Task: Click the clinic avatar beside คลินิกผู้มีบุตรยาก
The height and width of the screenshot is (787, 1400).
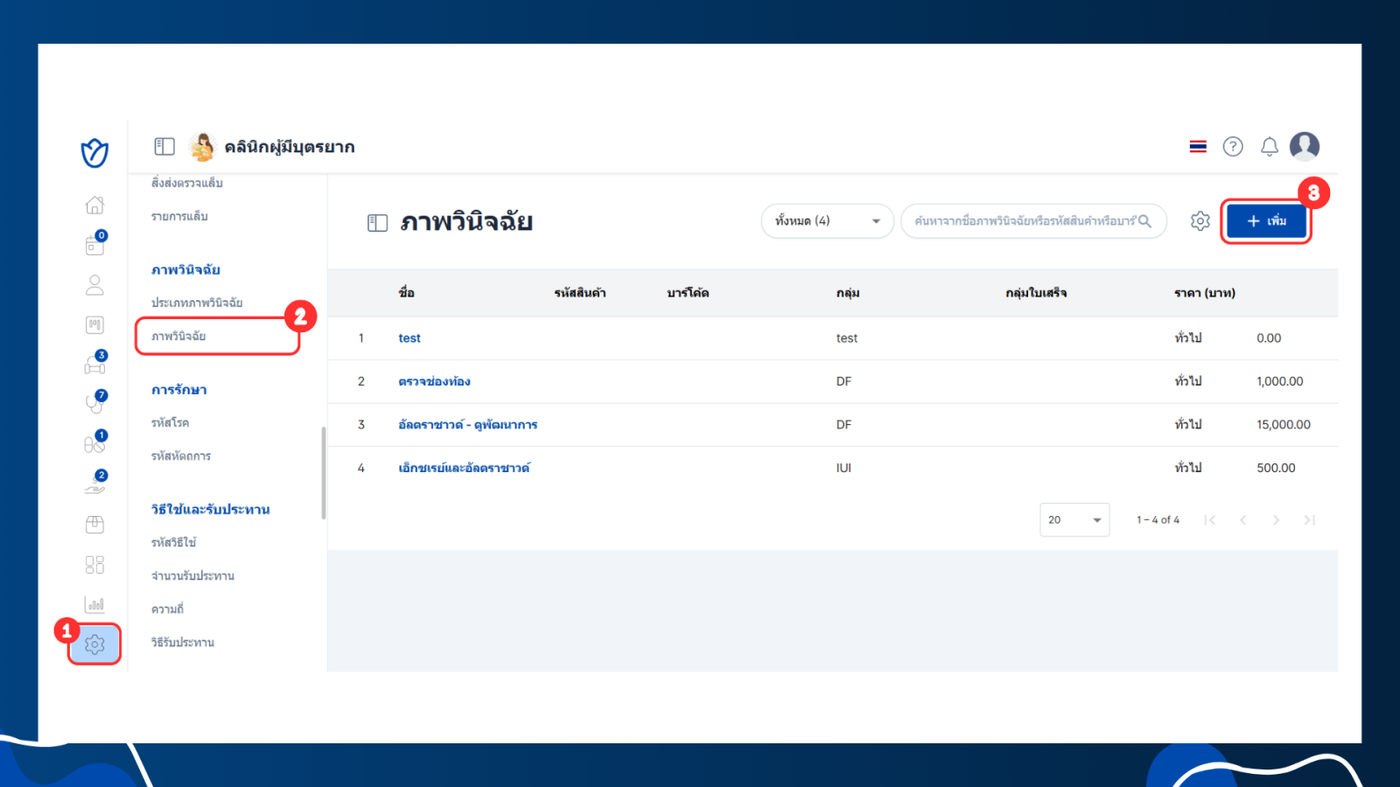Action: click(x=203, y=147)
